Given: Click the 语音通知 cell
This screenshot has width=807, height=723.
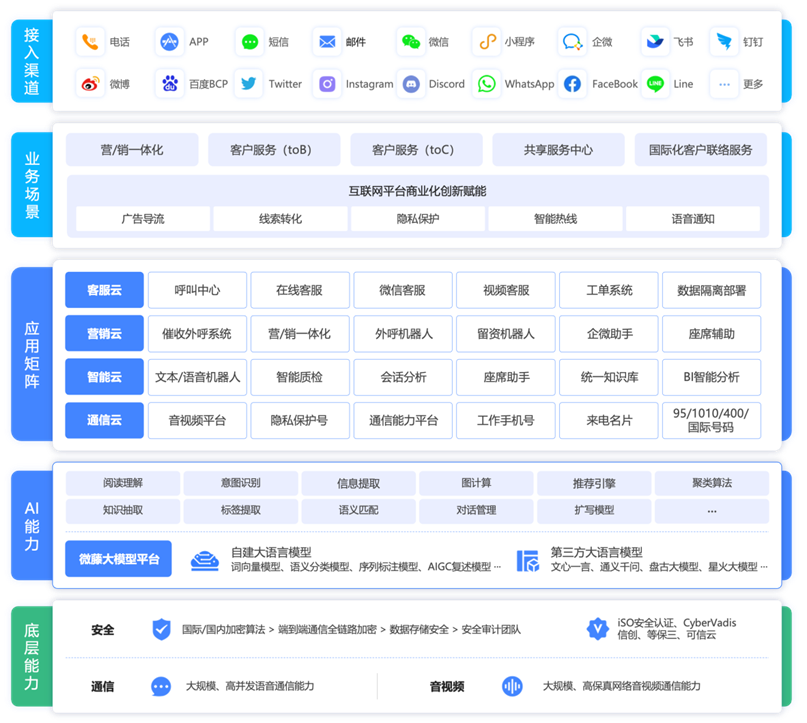Looking at the screenshot, I should click(x=693, y=219).
